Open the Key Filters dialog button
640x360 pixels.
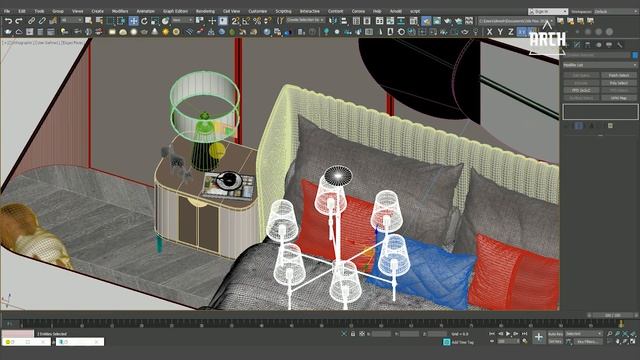(x=588, y=342)
